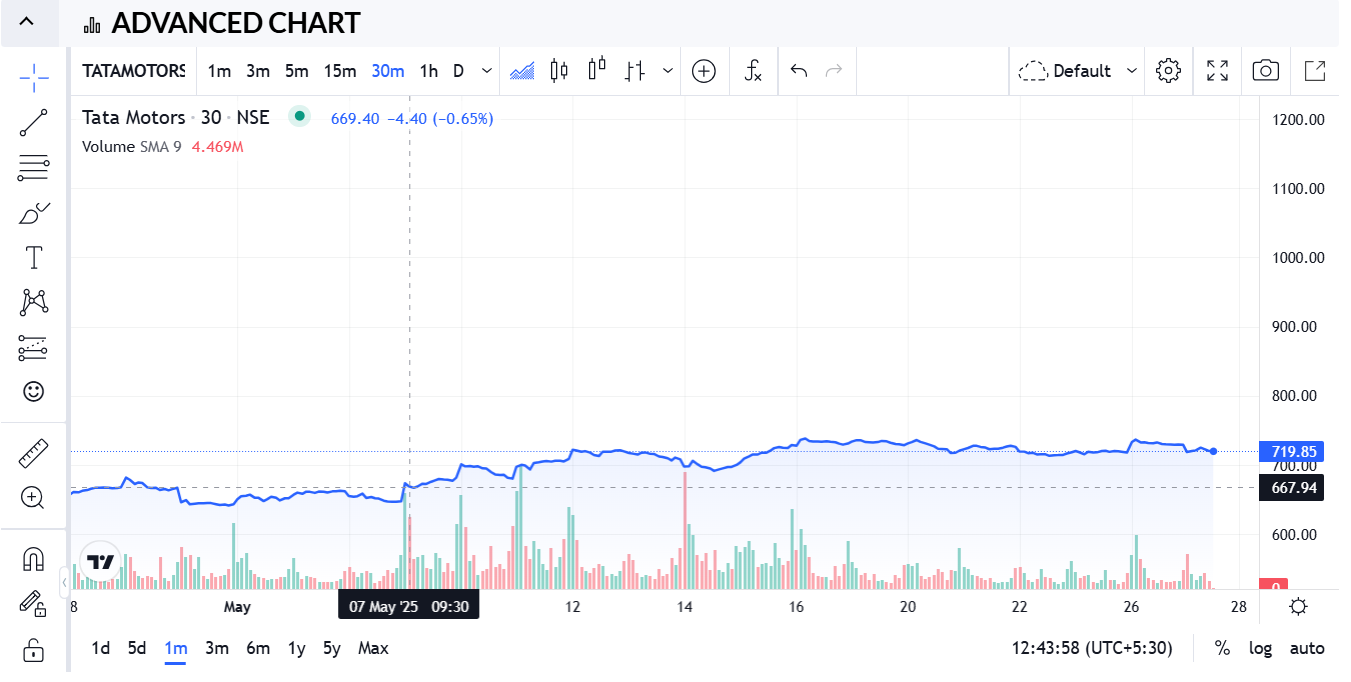Open the Fibonacci retracement tools
Screen dimensions: 1351x682
click(x=33, y=168)
